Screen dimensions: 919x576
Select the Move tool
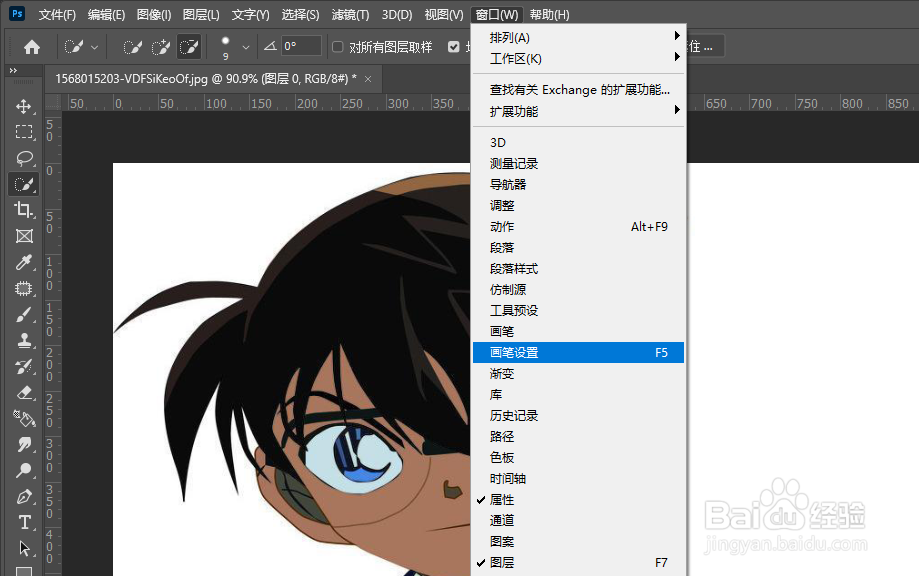tap(24, 106)
